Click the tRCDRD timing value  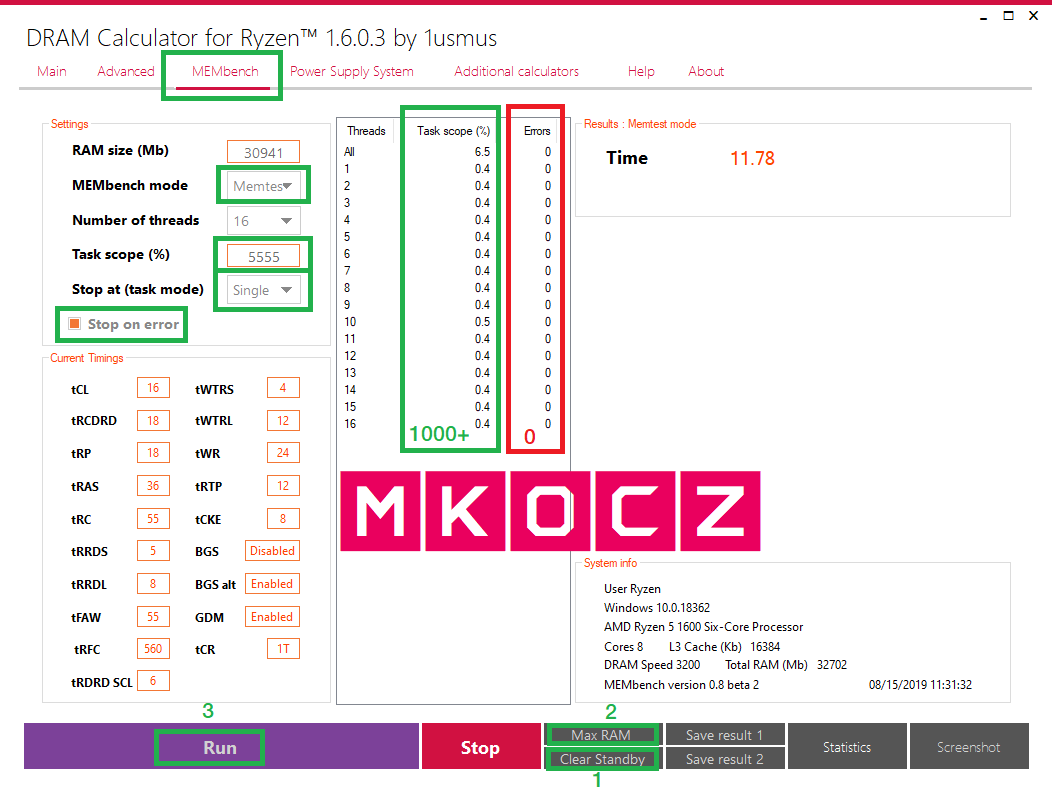click(153, 420)
